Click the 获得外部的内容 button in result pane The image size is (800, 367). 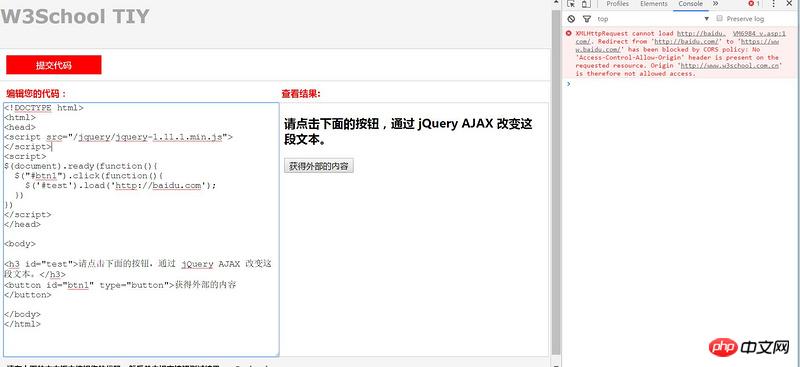click(319, 166)
